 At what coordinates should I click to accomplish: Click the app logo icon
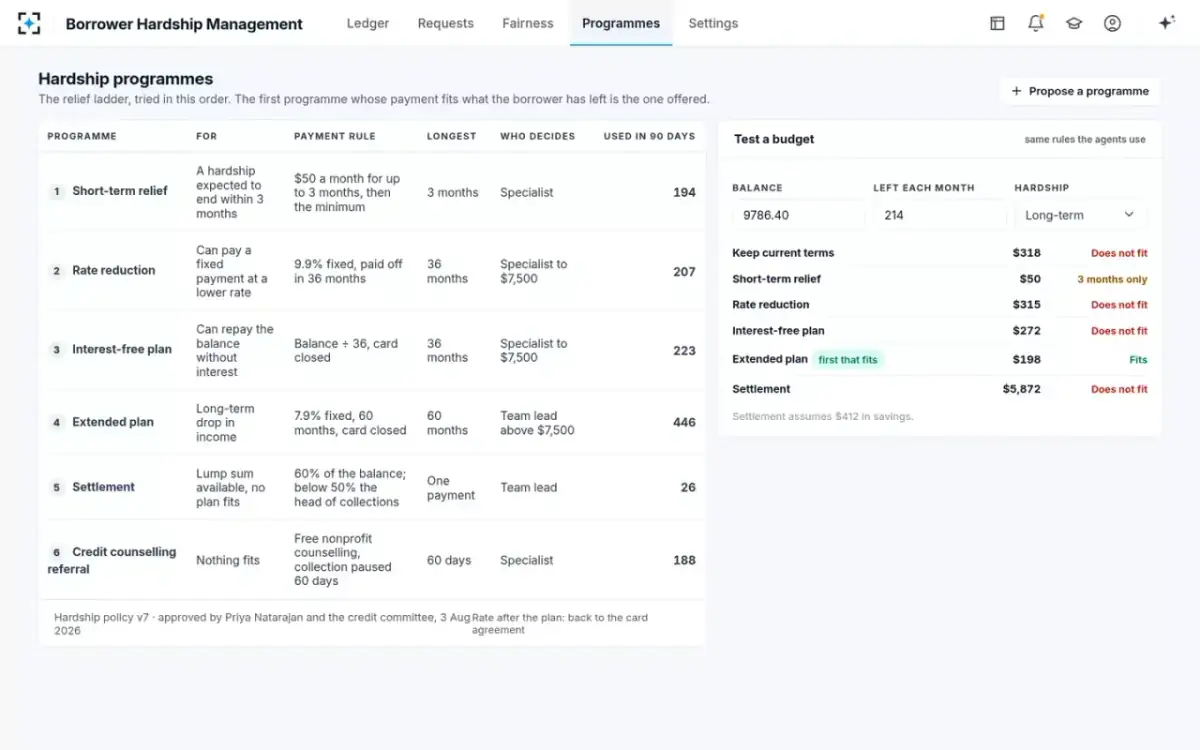[x=29, y=23]
